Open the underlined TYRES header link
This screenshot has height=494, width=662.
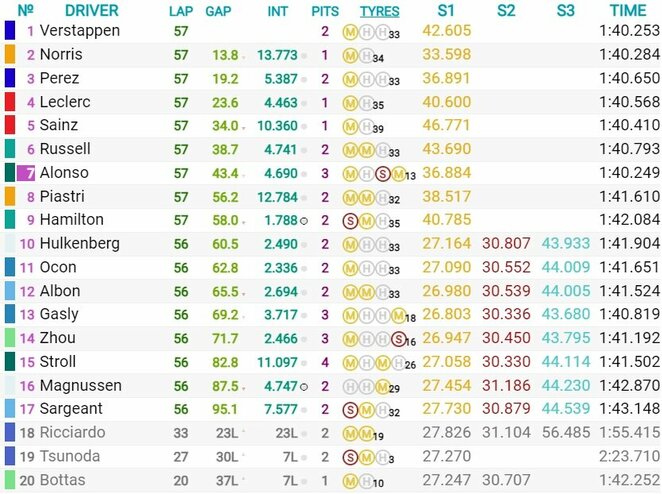(379, 11)
